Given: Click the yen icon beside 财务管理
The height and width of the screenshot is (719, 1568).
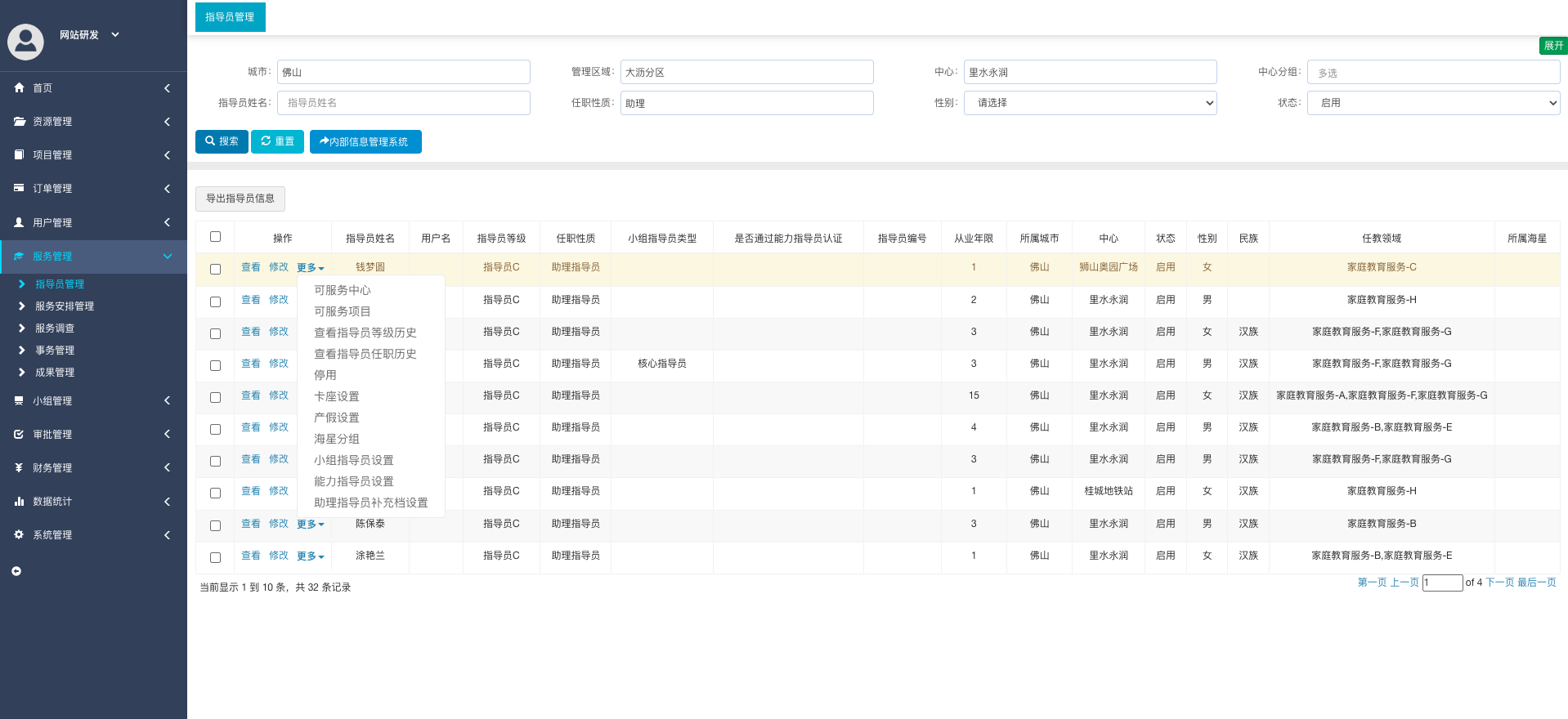Looking at the screenshot, I should pos(19,467).
